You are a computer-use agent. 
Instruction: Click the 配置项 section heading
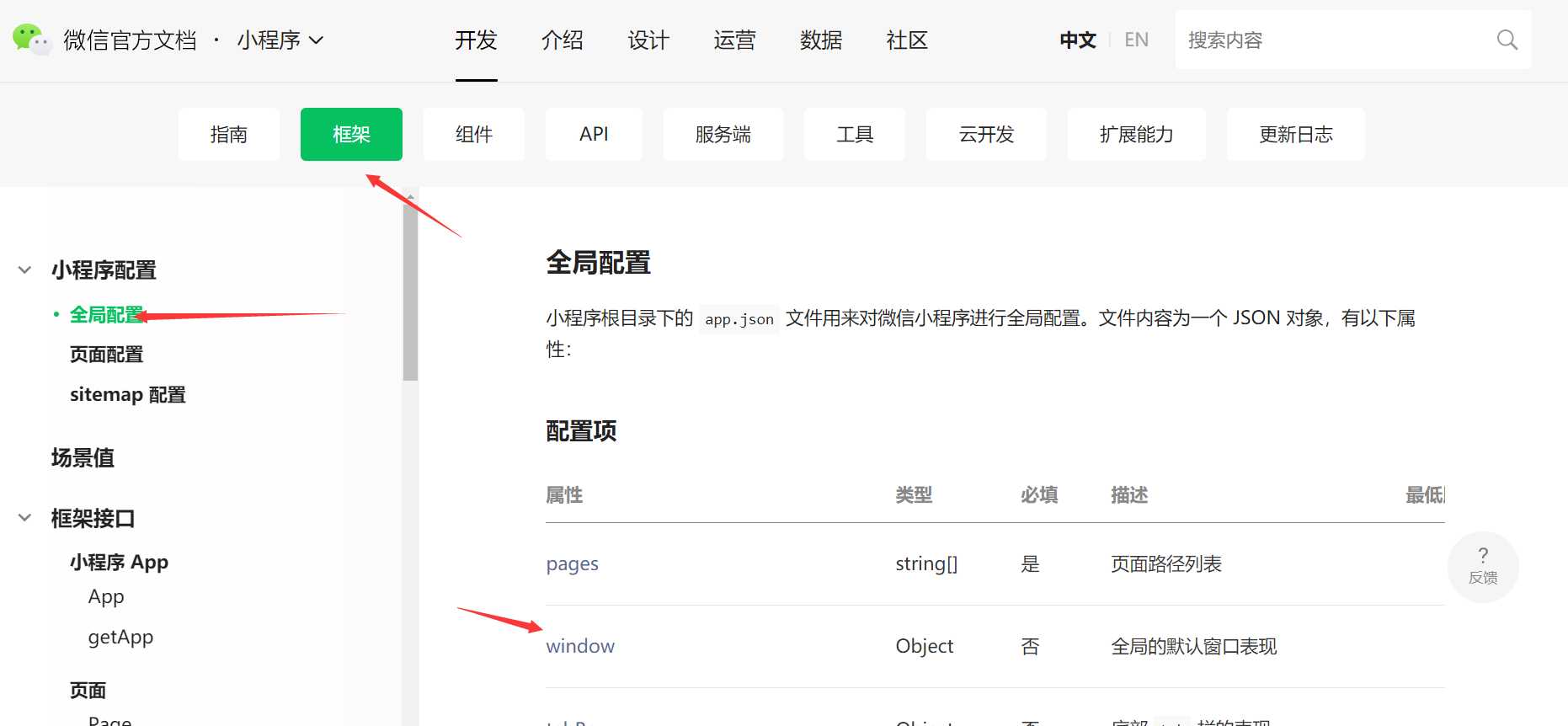[x=581, y=431]
